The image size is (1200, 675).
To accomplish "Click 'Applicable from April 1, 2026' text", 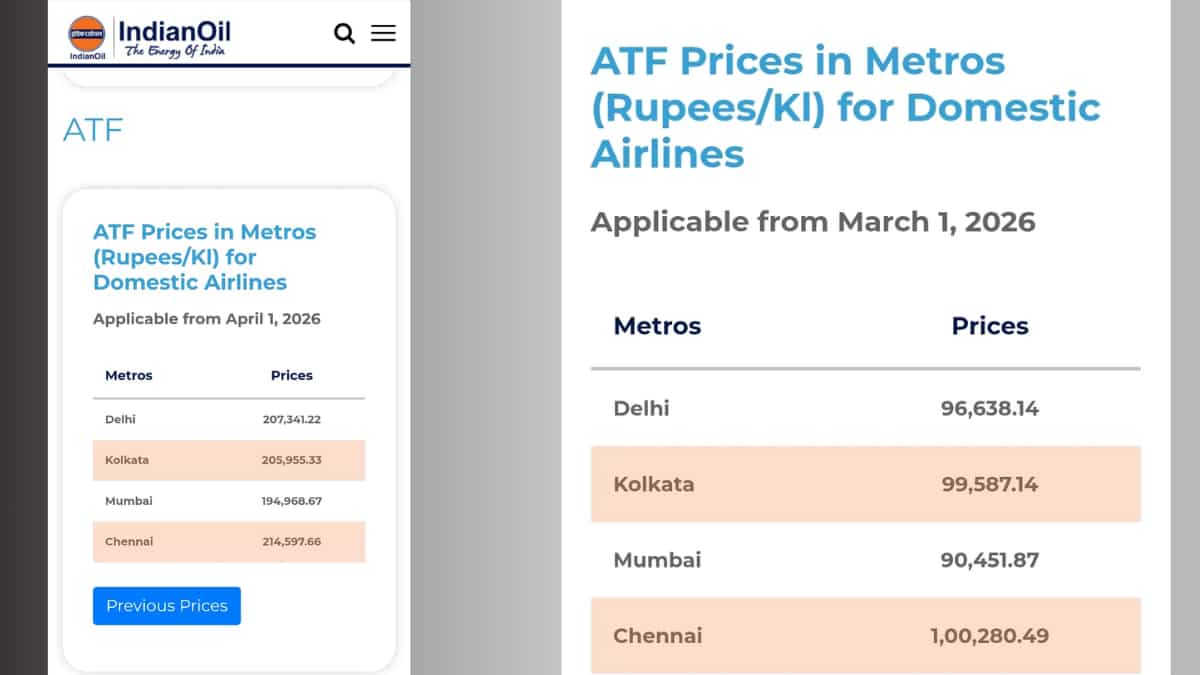I will [x=207, y=319].
